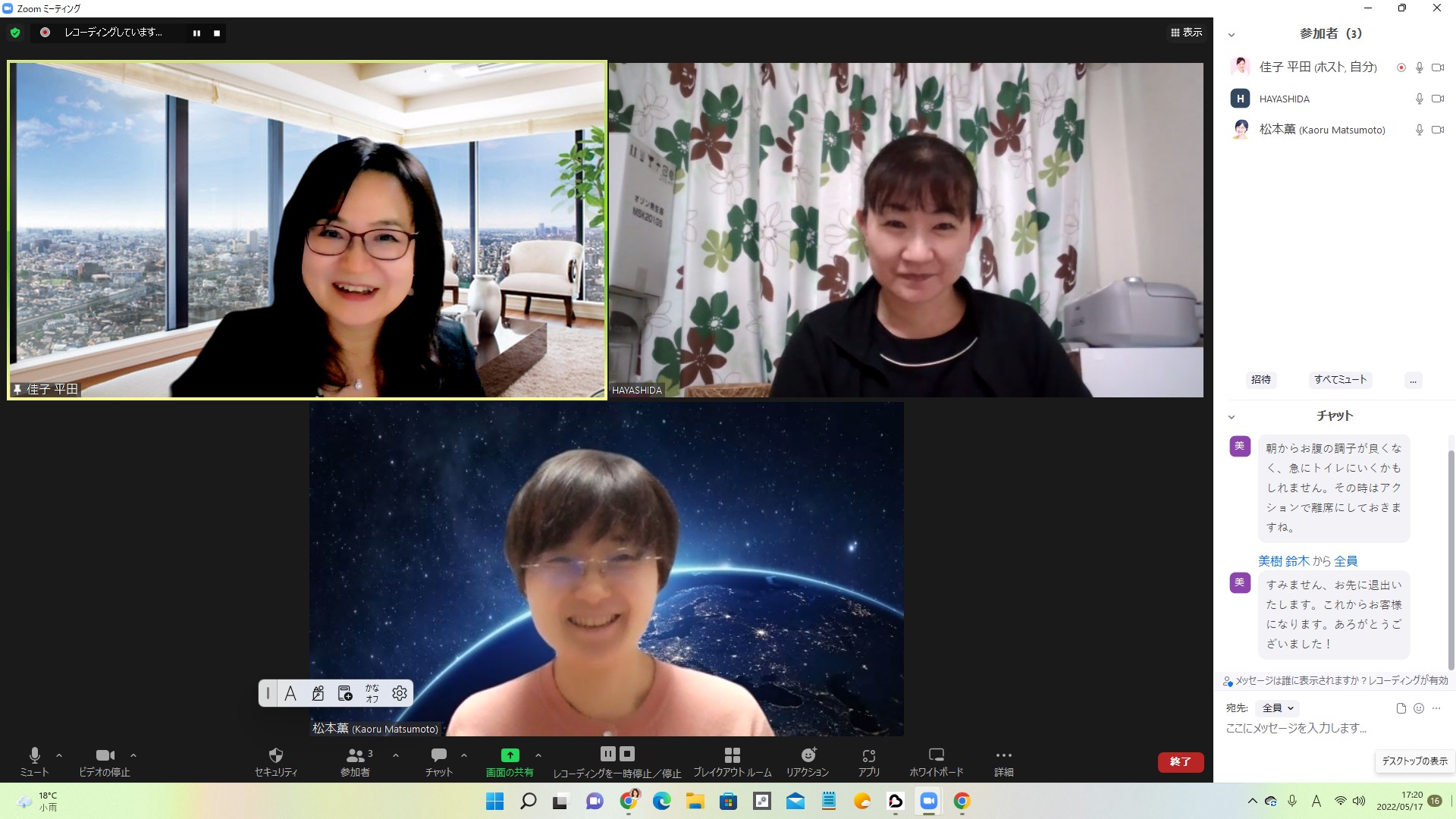Open 詳細 more options menu
Screen dimensions: 1456x819
(x=1004, y=761)
